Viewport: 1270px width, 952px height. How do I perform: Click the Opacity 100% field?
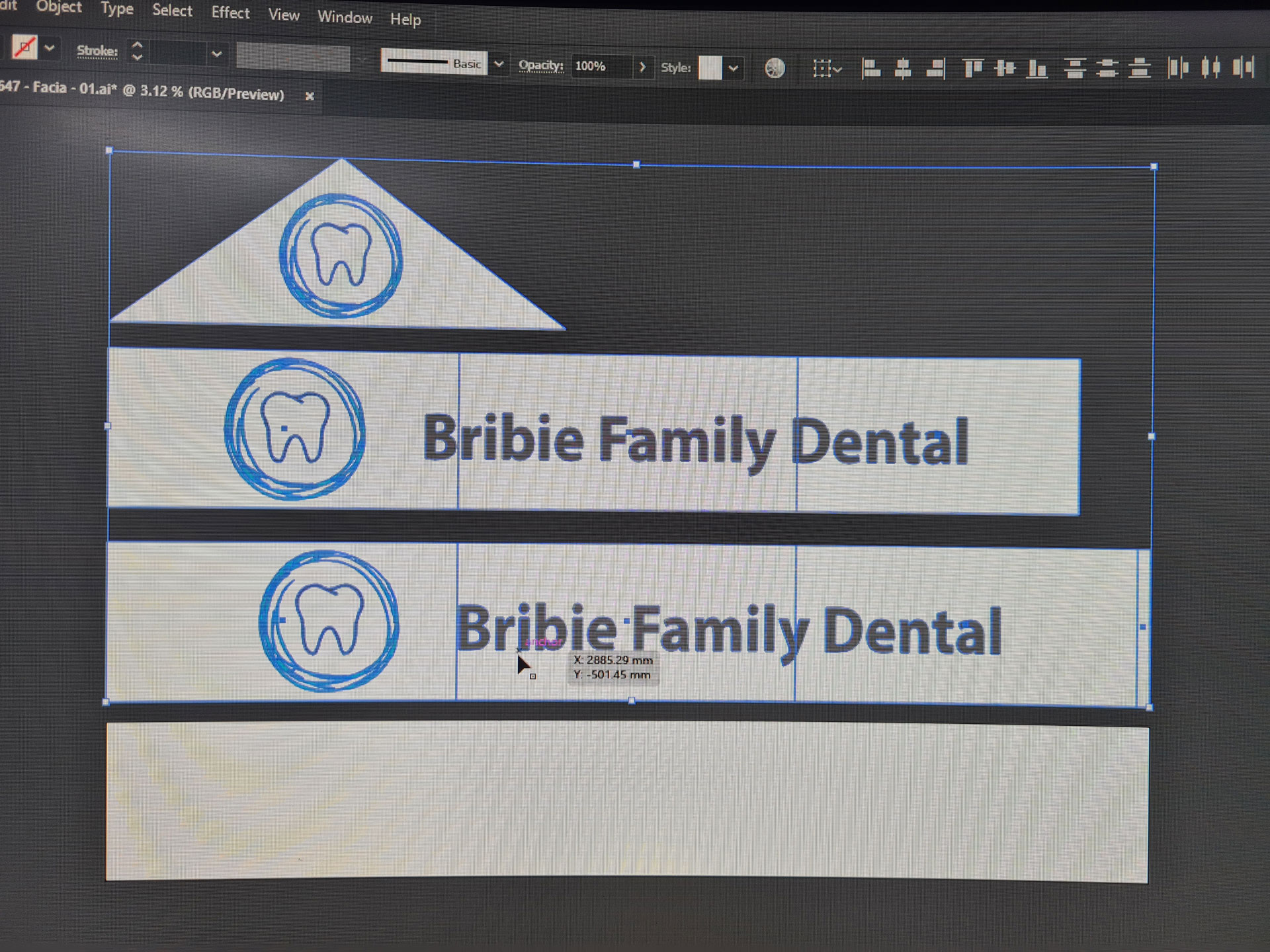600,66
